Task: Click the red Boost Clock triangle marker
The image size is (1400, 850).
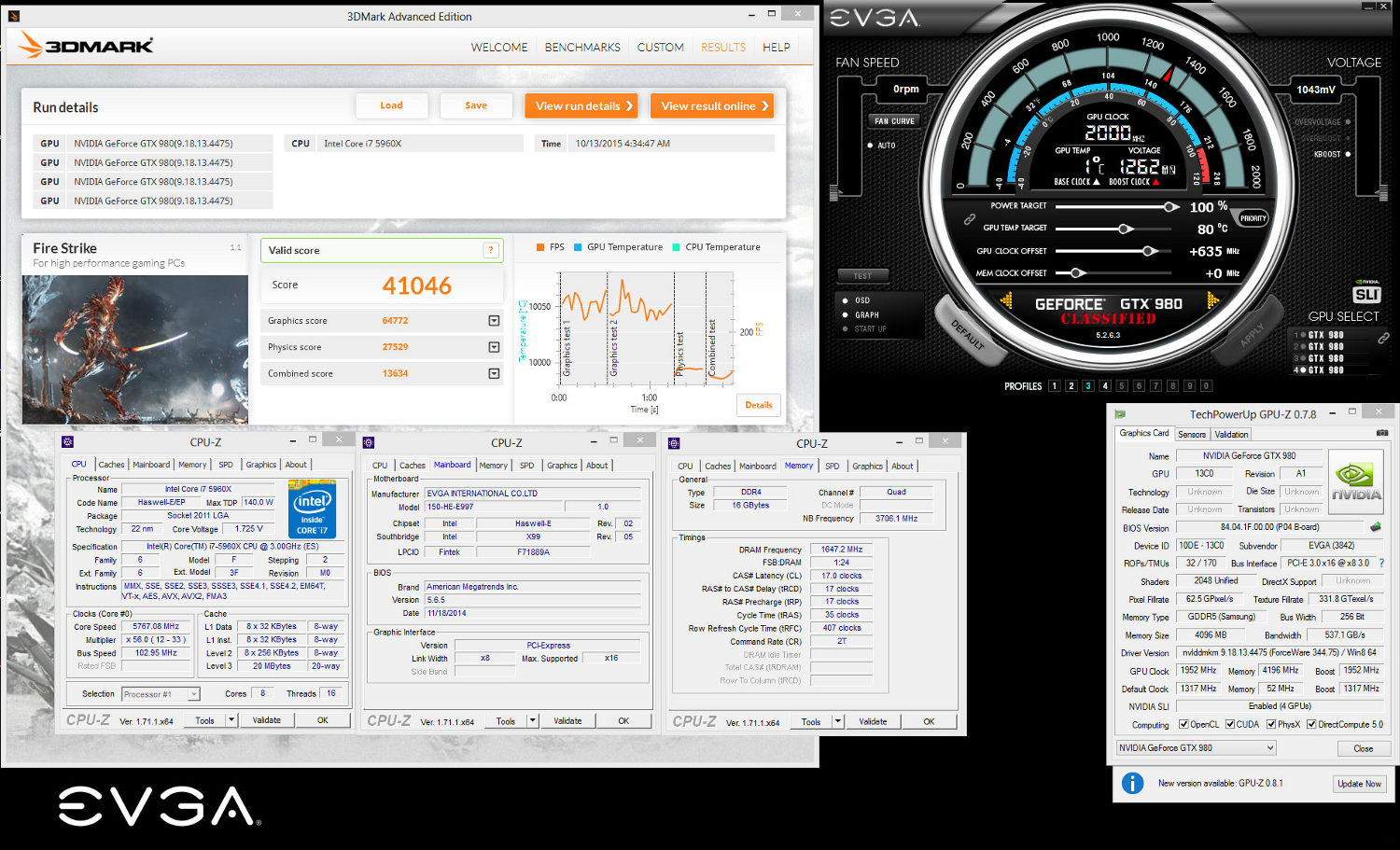Action: tap(1155, 182)
